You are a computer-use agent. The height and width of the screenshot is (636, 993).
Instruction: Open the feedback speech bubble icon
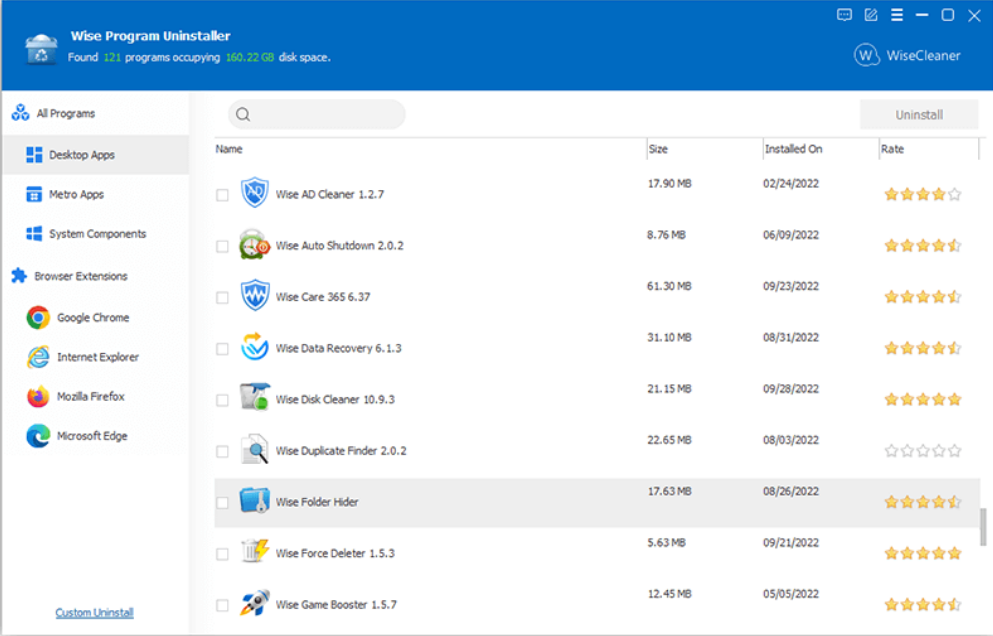click(844, 15)
